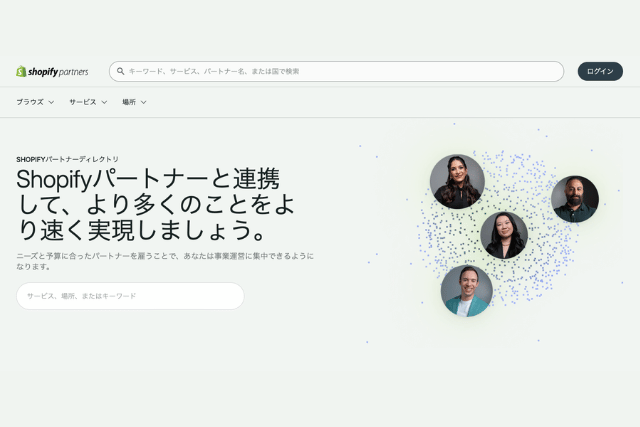The height and width of the screenshot is (427, 640).
Task: Click the long-haired woman's portrait at top of cluster
Action: (x=457, y=181)
